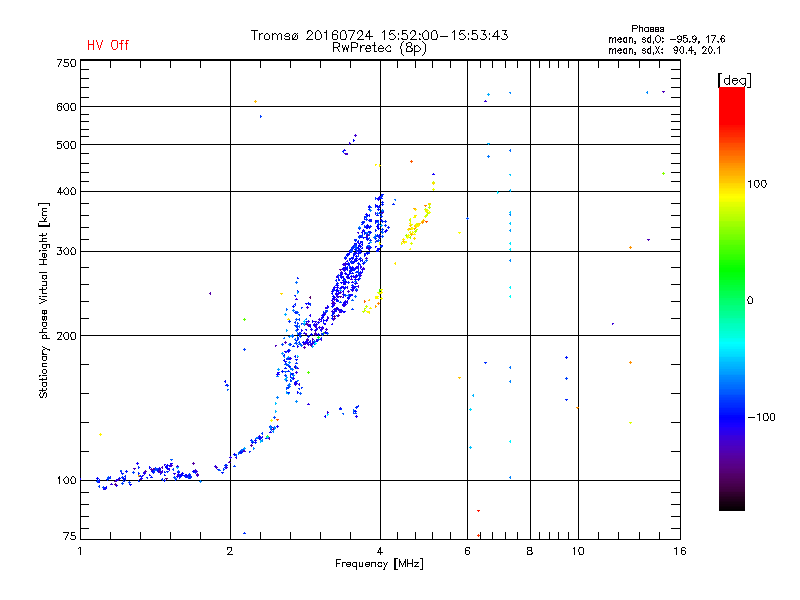This screenshot has width=800, height=600.
Task: Click the '10' frequency axis label
Action: pyautogui.click(x=578, y=551)
